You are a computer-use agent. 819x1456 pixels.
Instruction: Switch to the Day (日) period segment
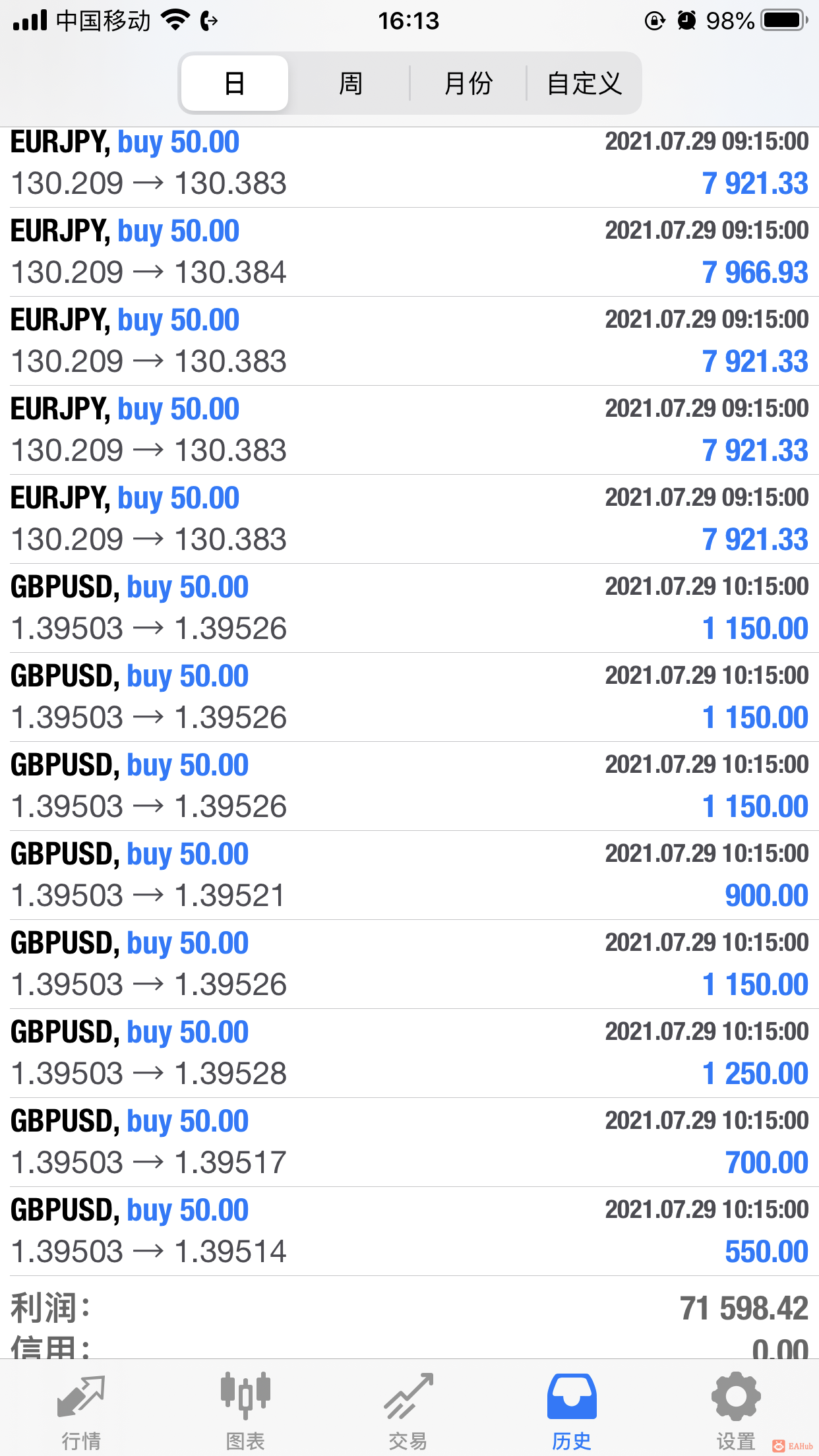[x=235, y=84]
